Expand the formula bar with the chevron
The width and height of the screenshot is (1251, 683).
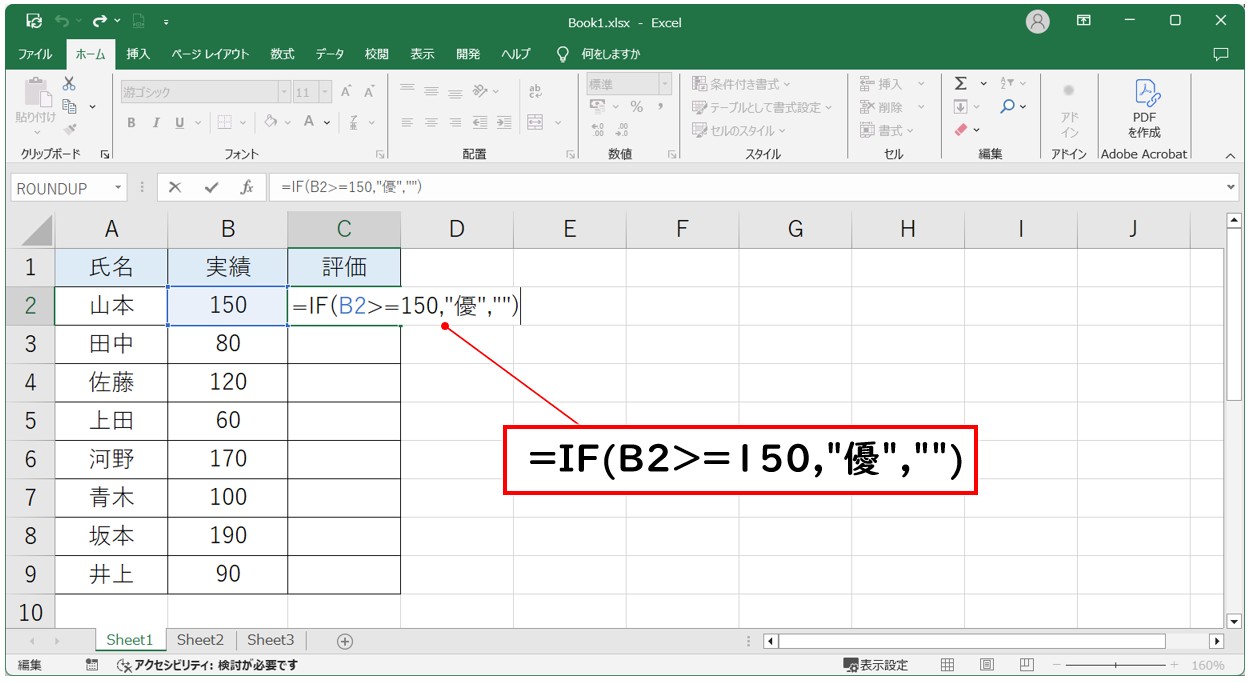1231,188
